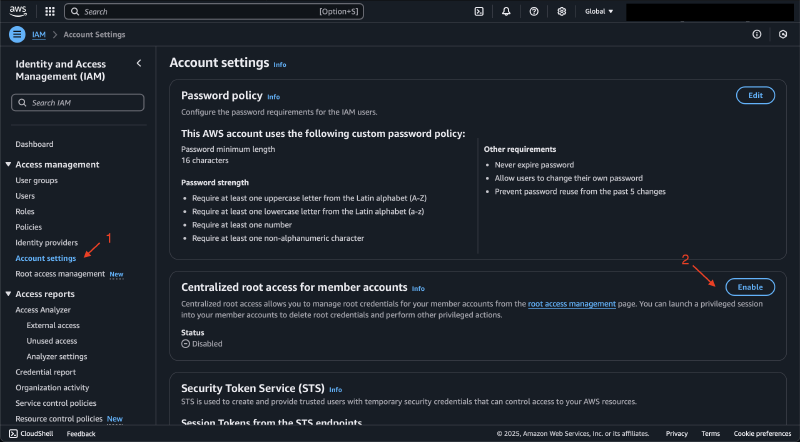Click 'Require at least one non-alphanumeric character' text
The image size is (800, 442).
coord(278,238)
